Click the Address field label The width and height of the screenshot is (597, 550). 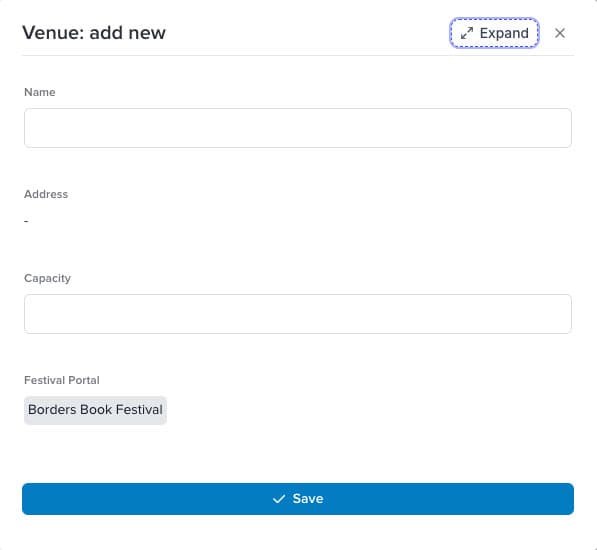(x=46, y=194)
